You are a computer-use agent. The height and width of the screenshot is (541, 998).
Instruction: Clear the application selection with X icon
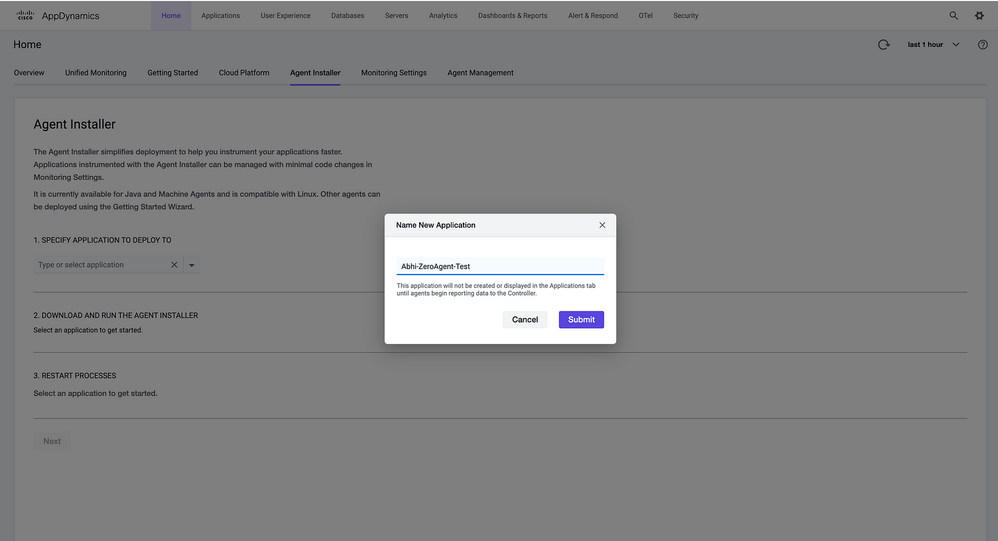174,265
